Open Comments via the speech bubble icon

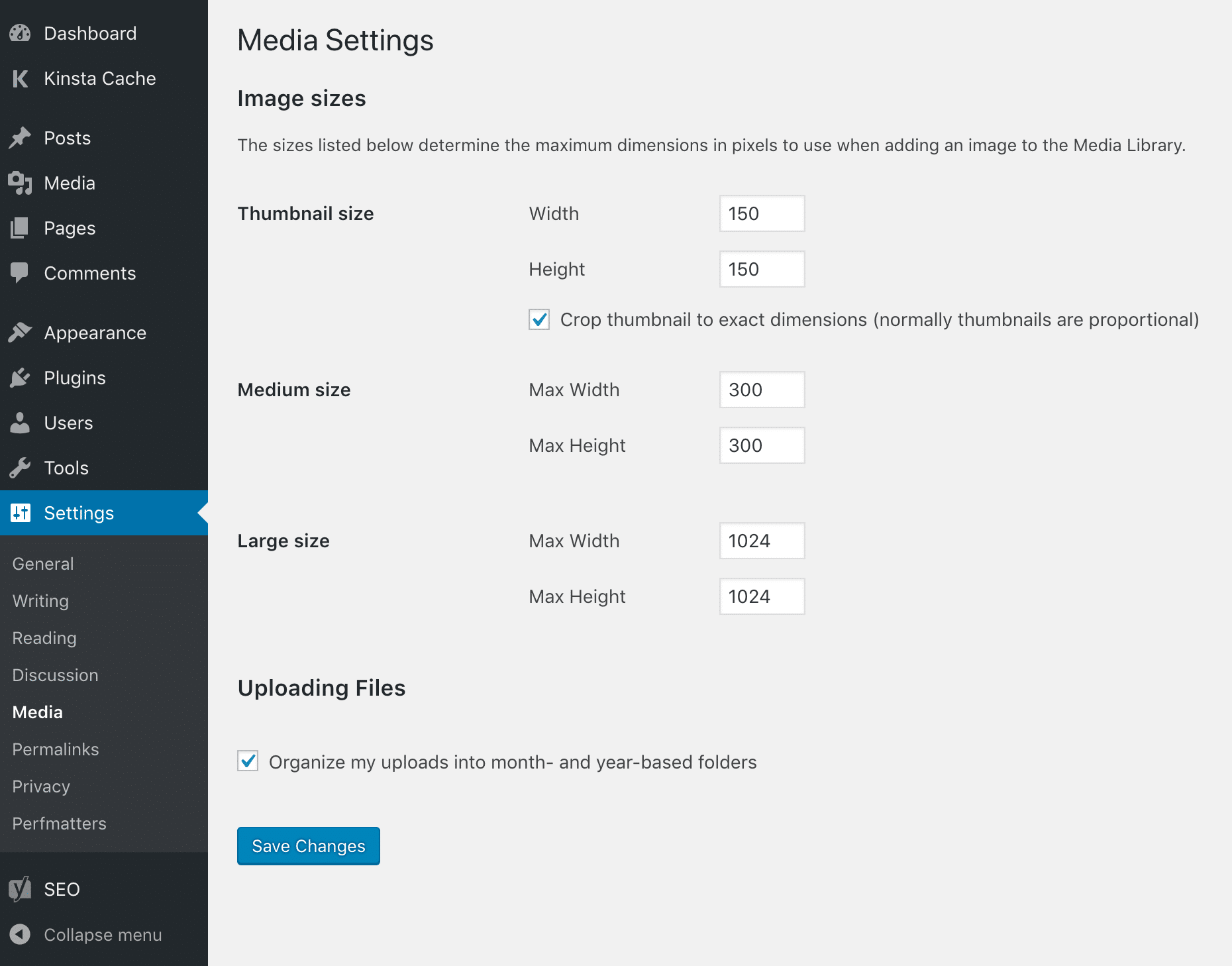click(x=21, y=273)
